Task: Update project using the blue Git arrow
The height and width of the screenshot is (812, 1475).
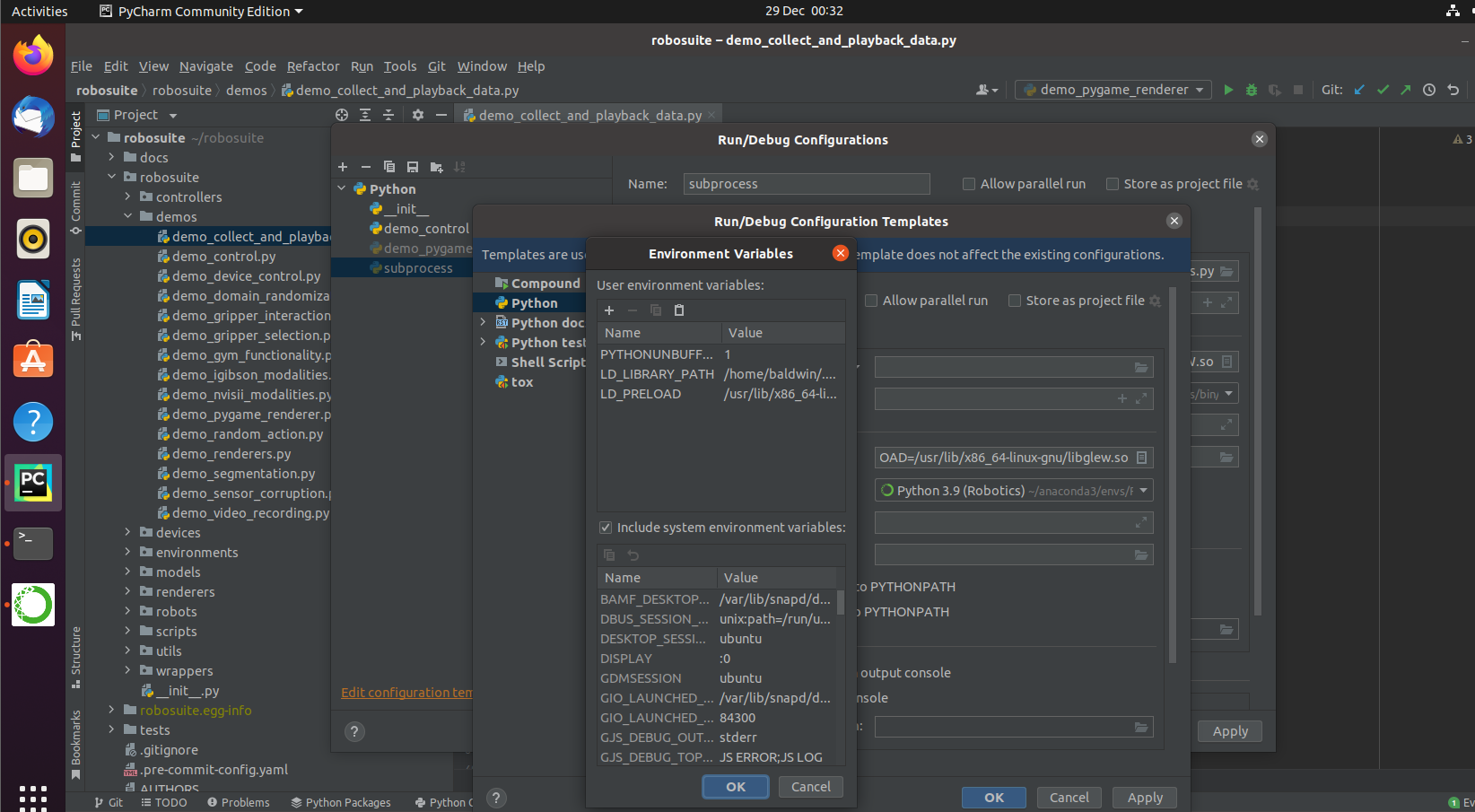Action: (x=1358, y=90)
